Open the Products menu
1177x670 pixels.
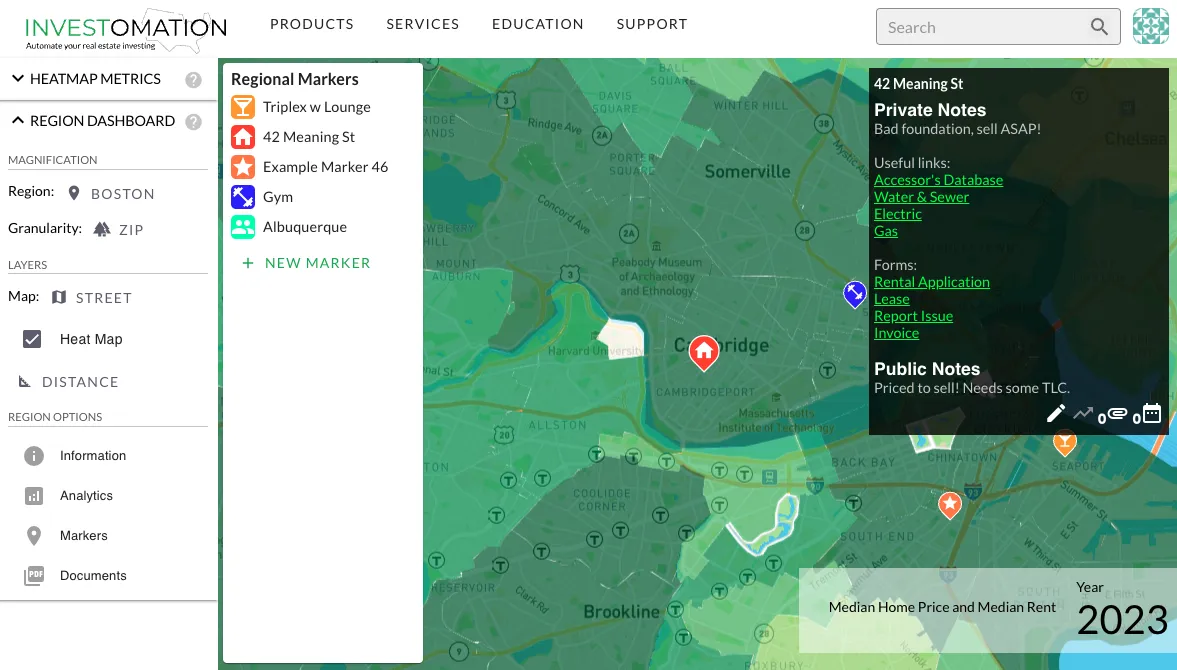click(x=312, y=24)
